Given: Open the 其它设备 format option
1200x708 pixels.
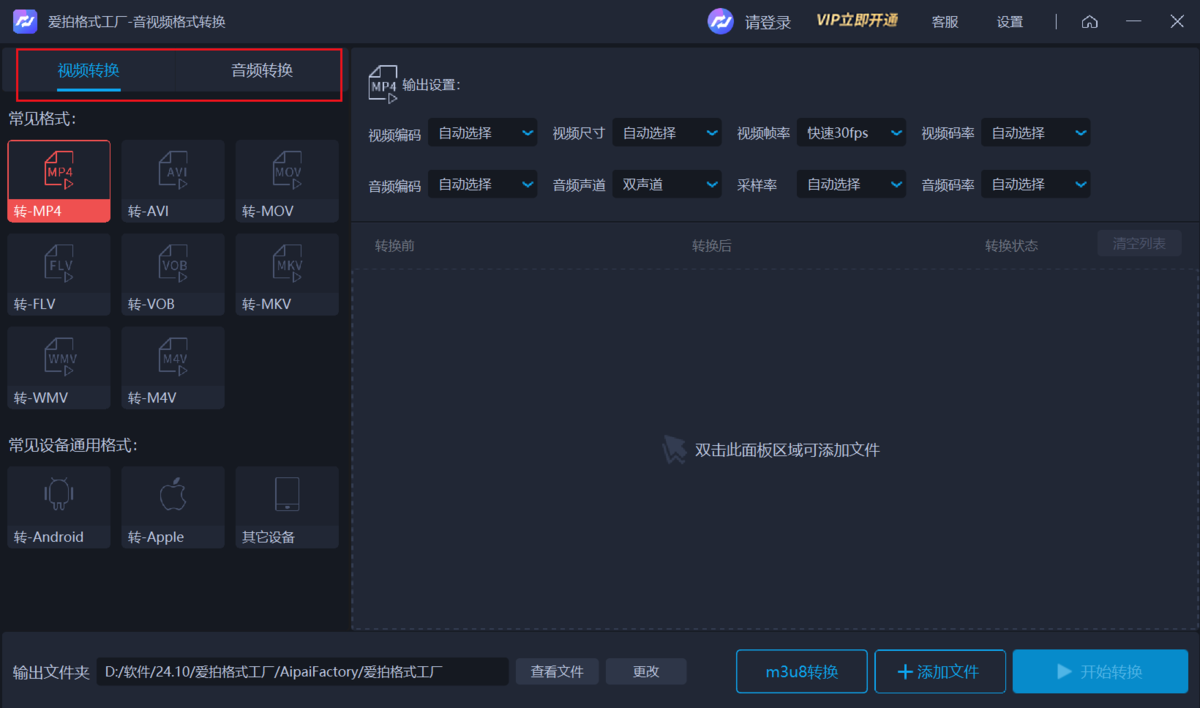Looking at the screenshot, I should [x=286, y=506].
